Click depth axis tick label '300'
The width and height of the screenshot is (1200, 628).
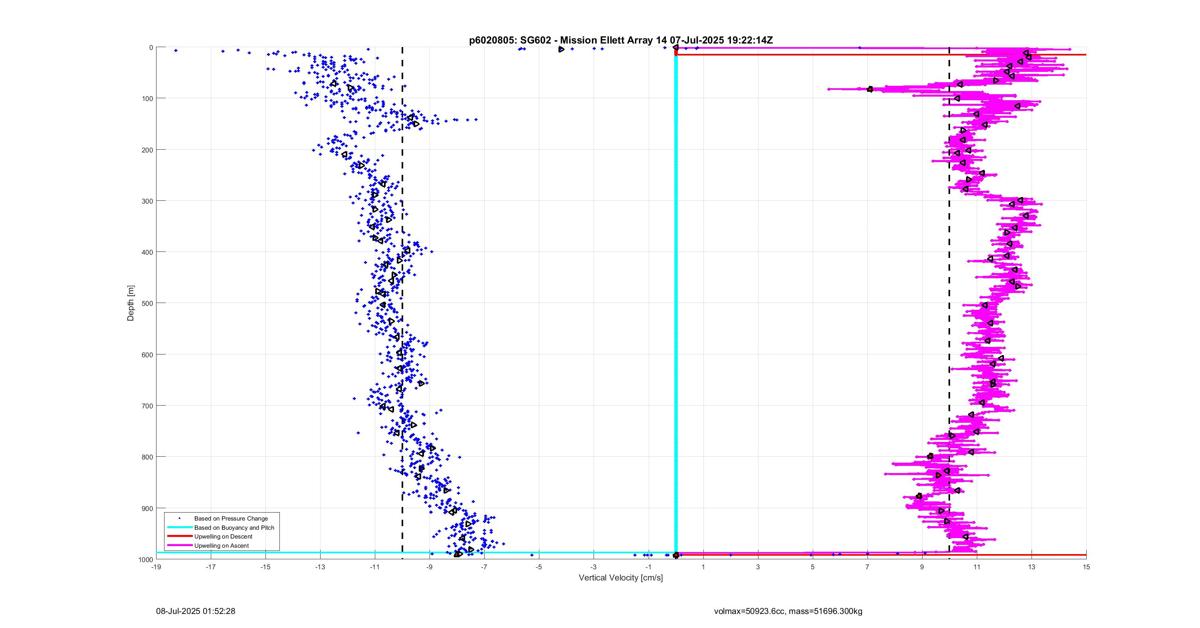(146, 201)
